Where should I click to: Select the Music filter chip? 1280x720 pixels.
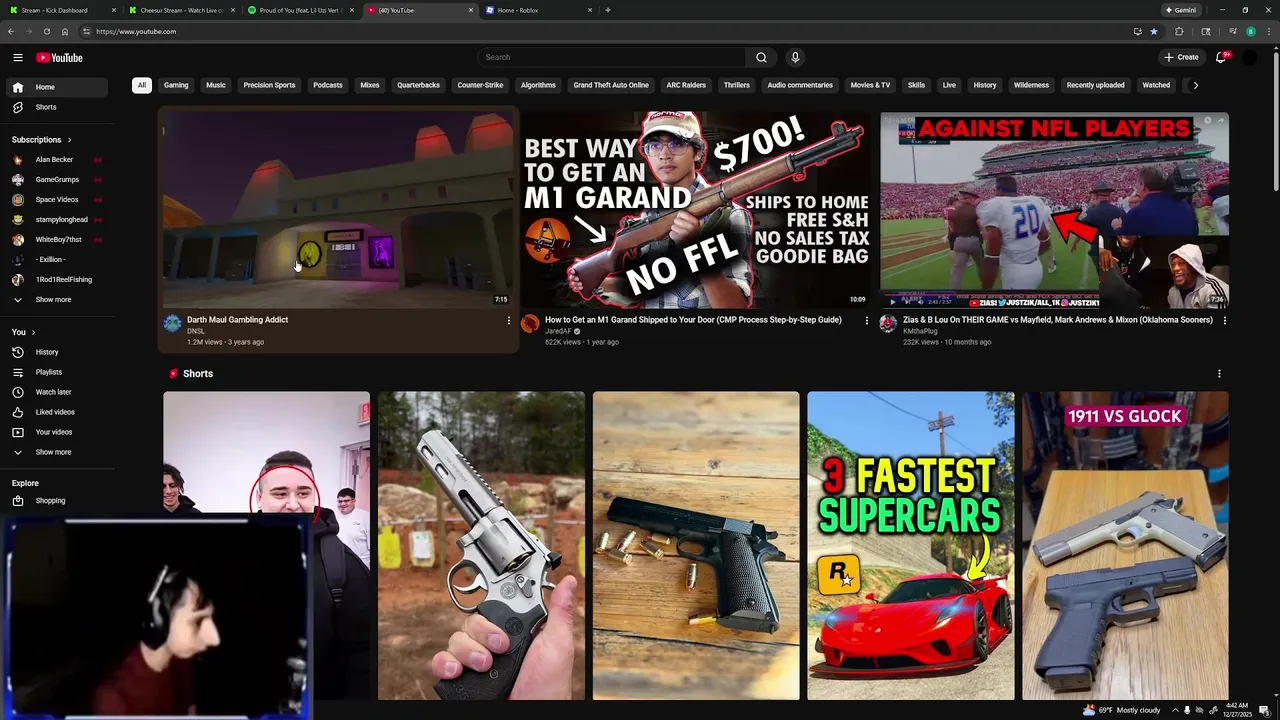tap(216, 85)
